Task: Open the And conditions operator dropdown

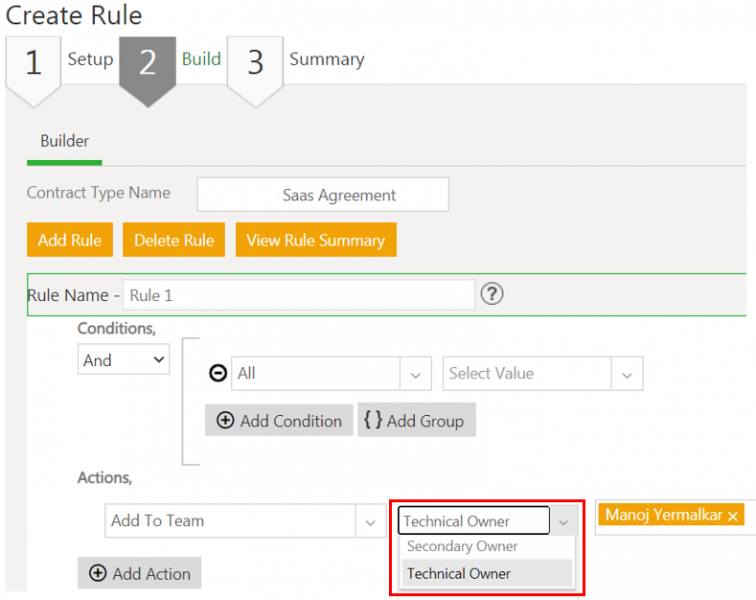Action: pos(124,360)
